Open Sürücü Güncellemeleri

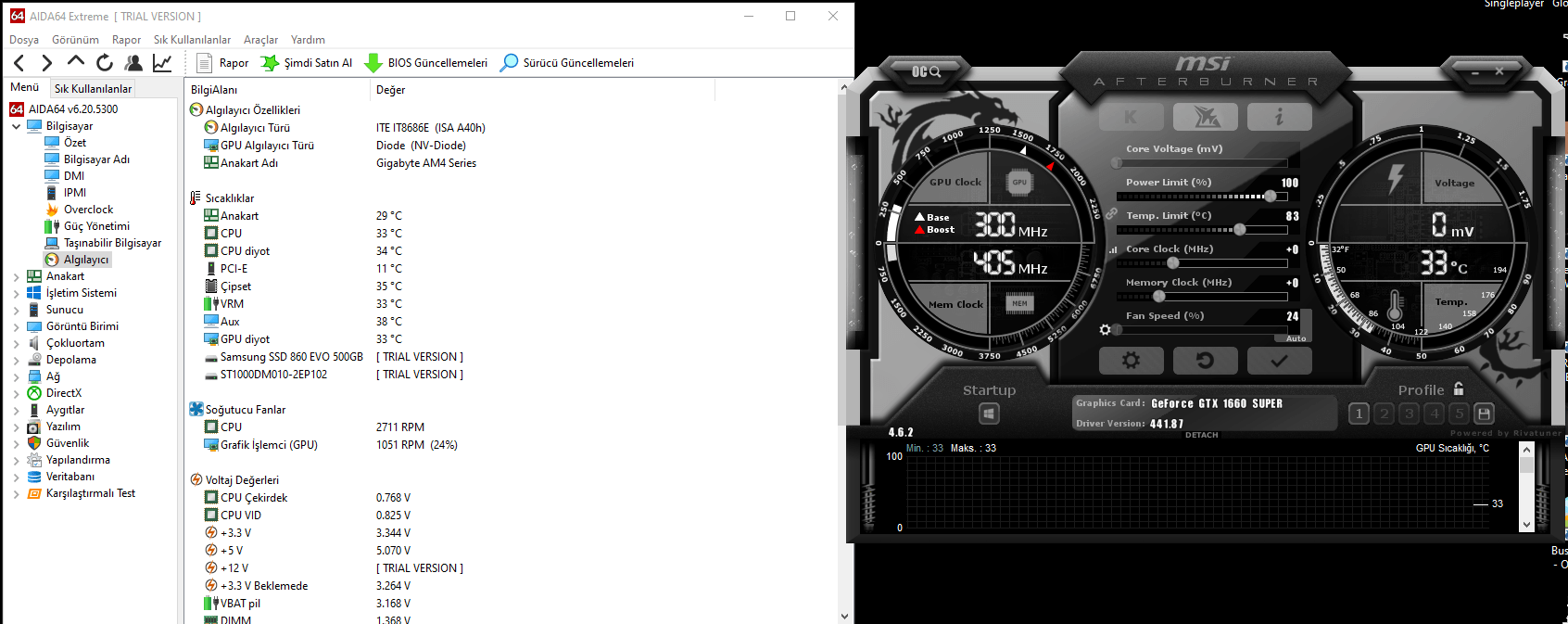(x=567, y=63)
